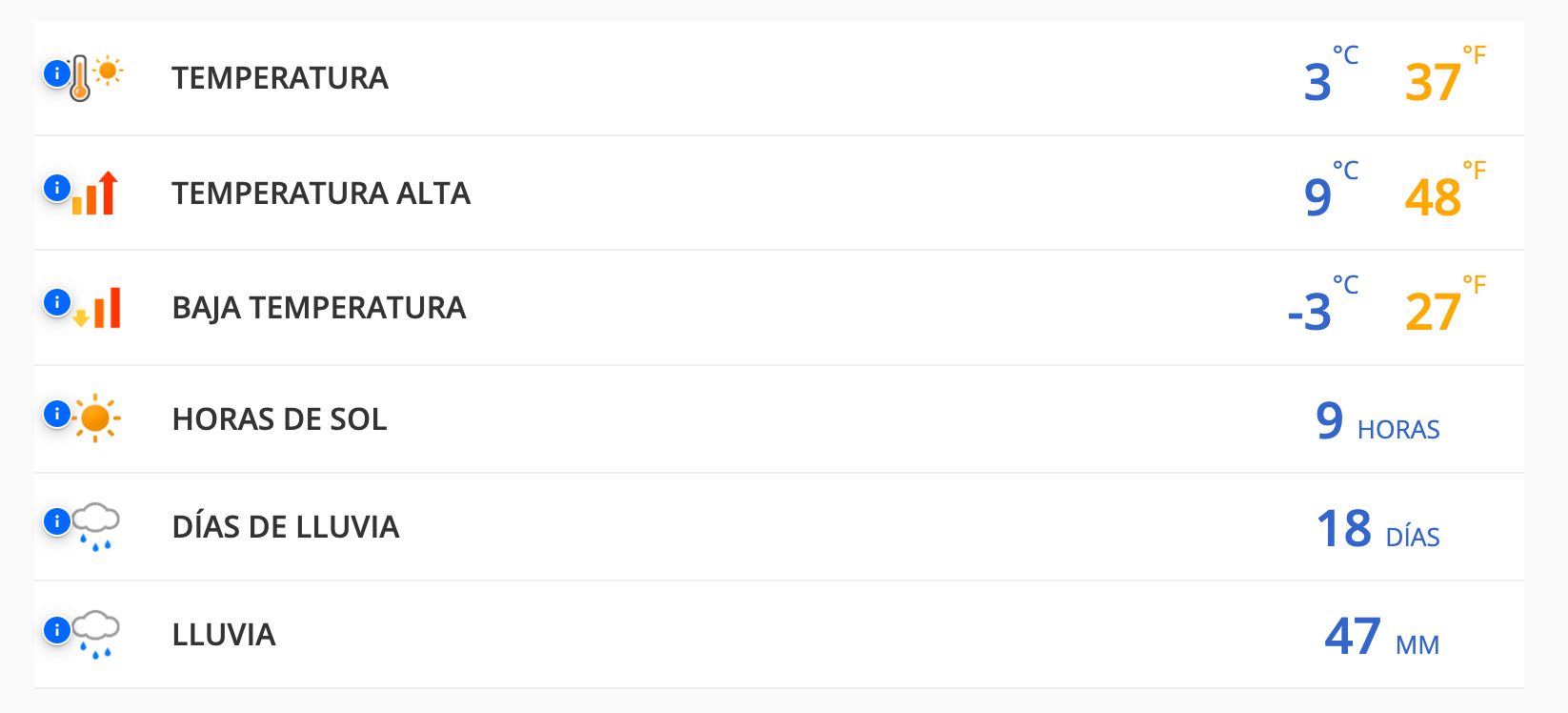Click info icon next to Baja Temperatura
Screen dimensions: 1568x713
coord(57,303)
